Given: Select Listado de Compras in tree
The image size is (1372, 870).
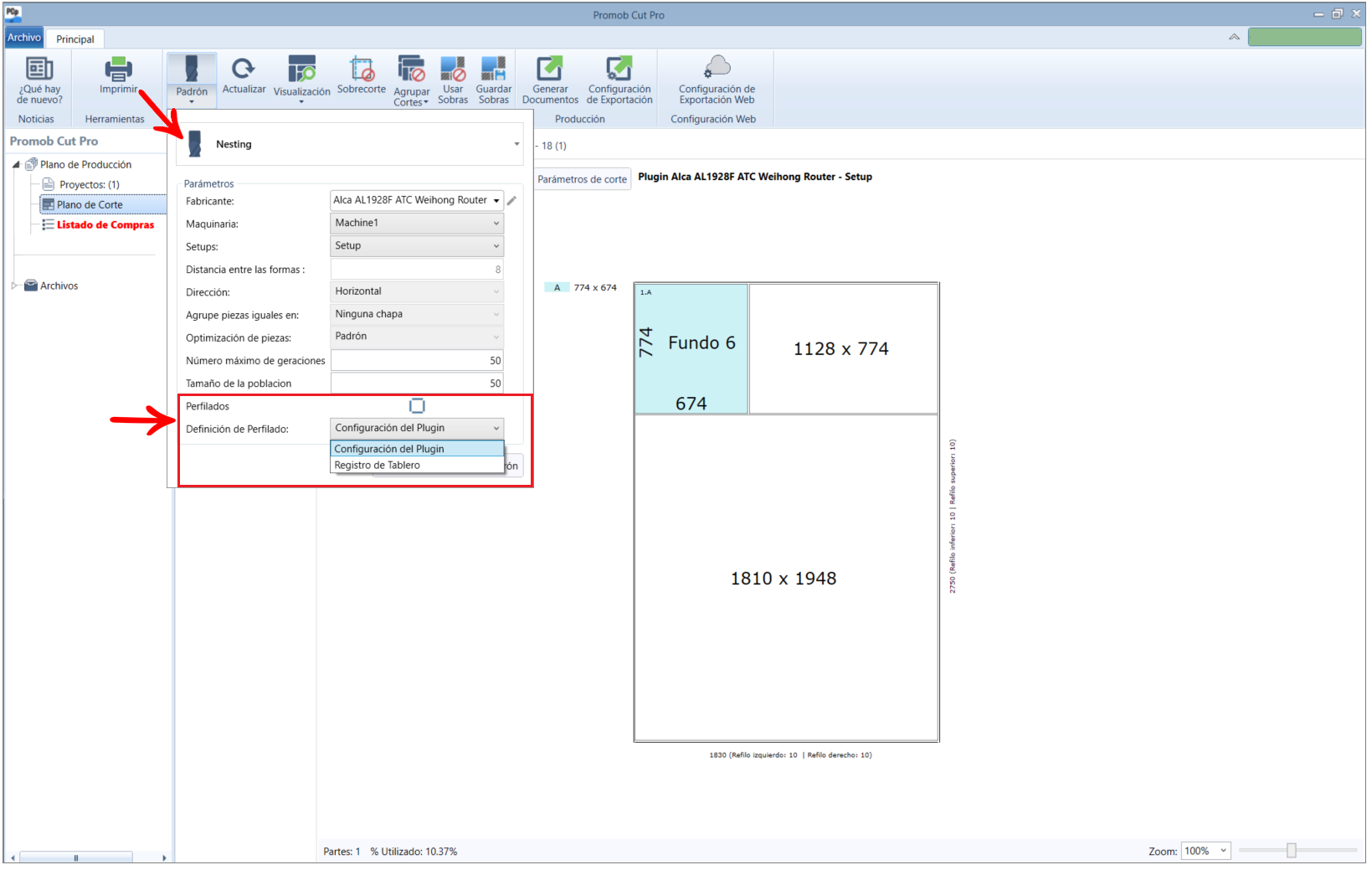Looking at the screenshot, I should [x=105, y=225].
